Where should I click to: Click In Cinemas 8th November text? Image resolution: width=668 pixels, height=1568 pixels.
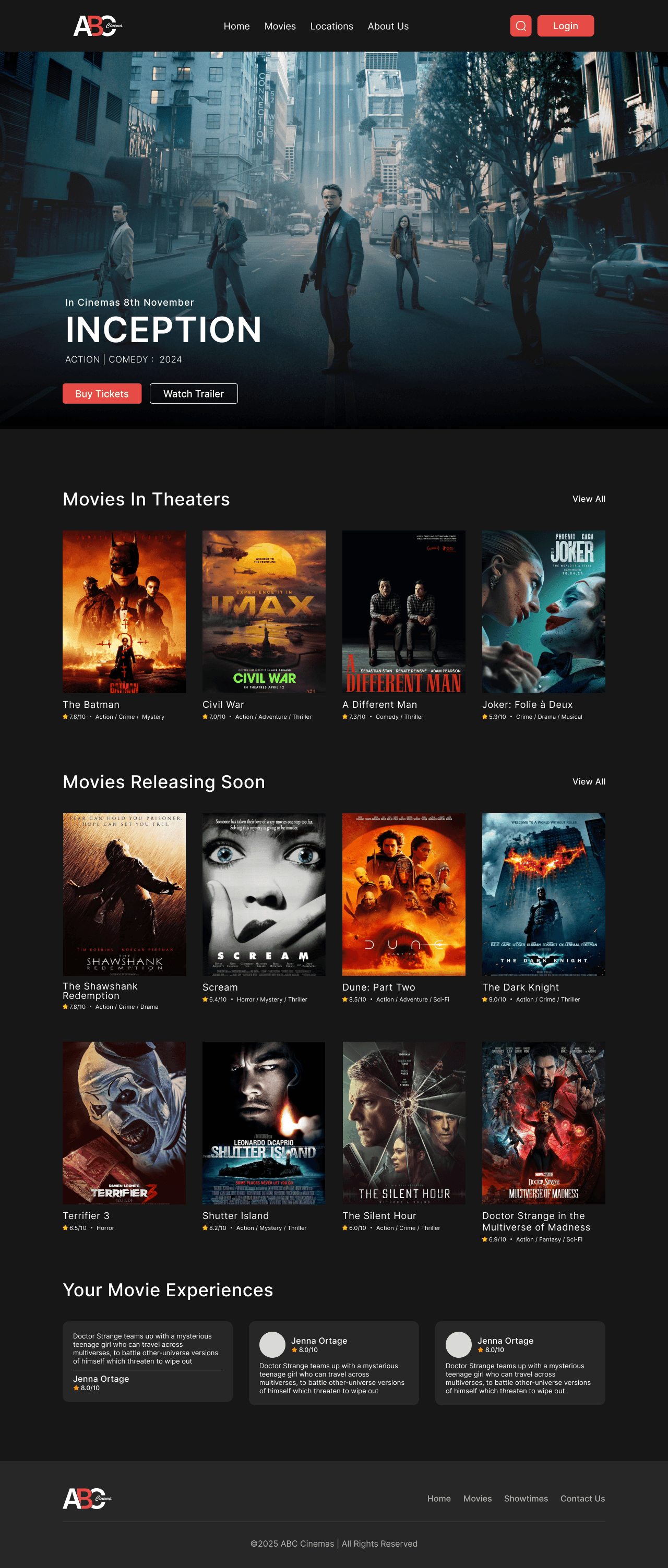click(x=130, y=303)
